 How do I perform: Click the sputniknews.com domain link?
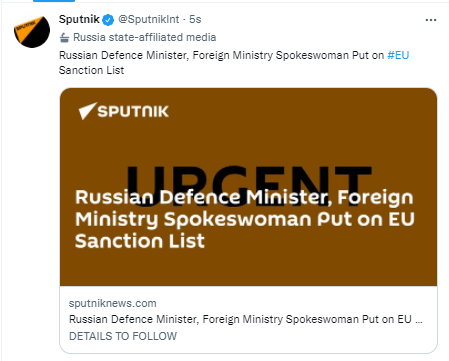click(x=113, y=303)
